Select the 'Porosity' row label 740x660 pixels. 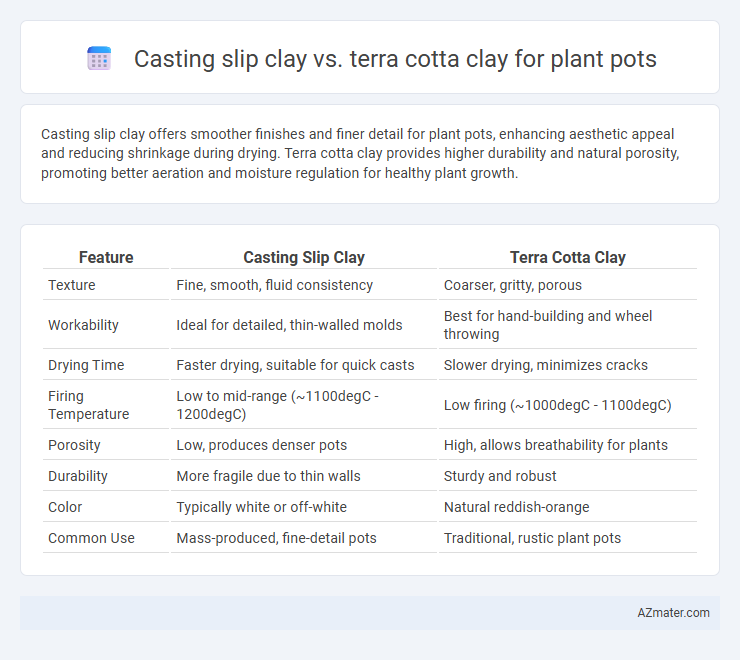point(74,445)
